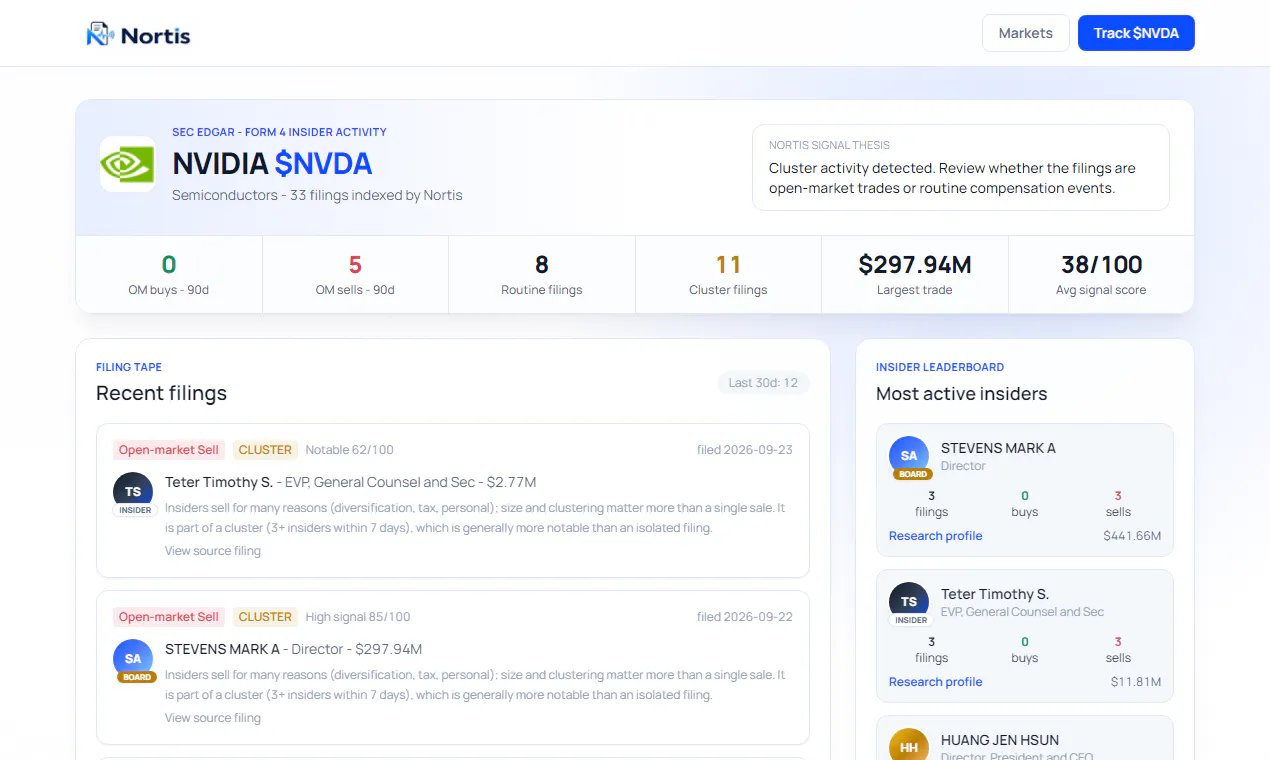This screenshot has width=1270, height=760.
Task: Click the $NVDA ticker in heading
Action: (x=323, y=163)
